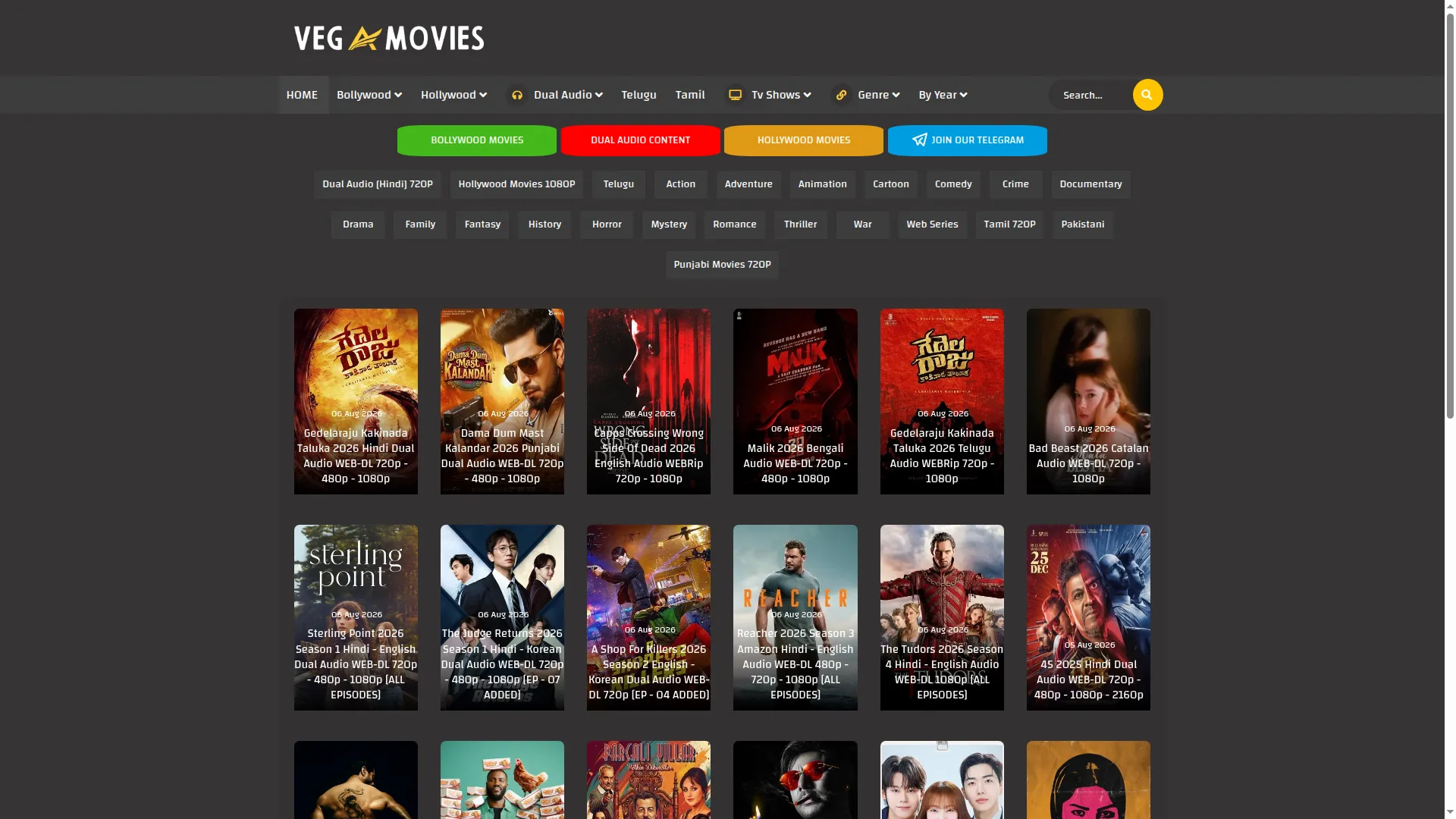Click the VegaMovies site logo
The width and height of the screenshot is (1456, 819).
pos(389,38)
